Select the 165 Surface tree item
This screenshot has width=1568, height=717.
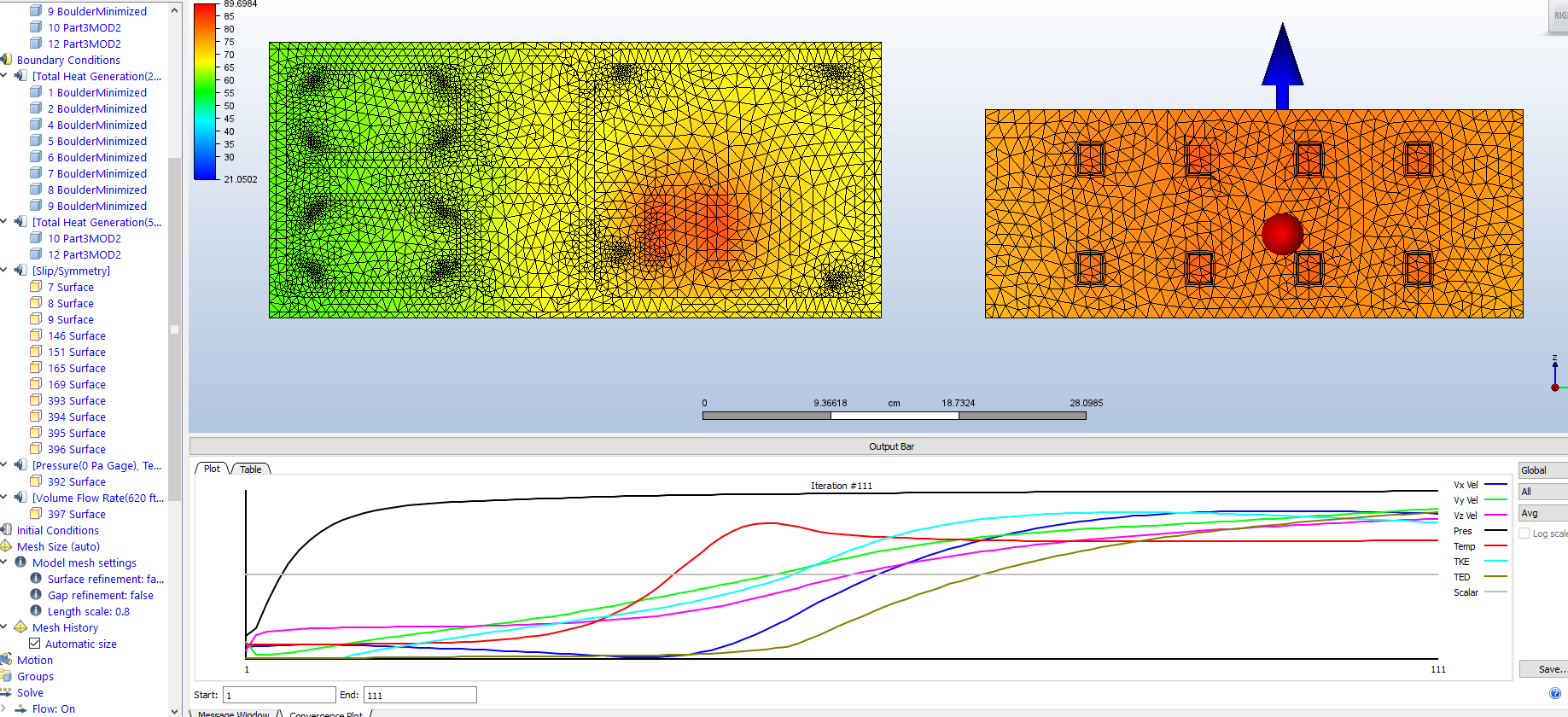pos(77,368)
